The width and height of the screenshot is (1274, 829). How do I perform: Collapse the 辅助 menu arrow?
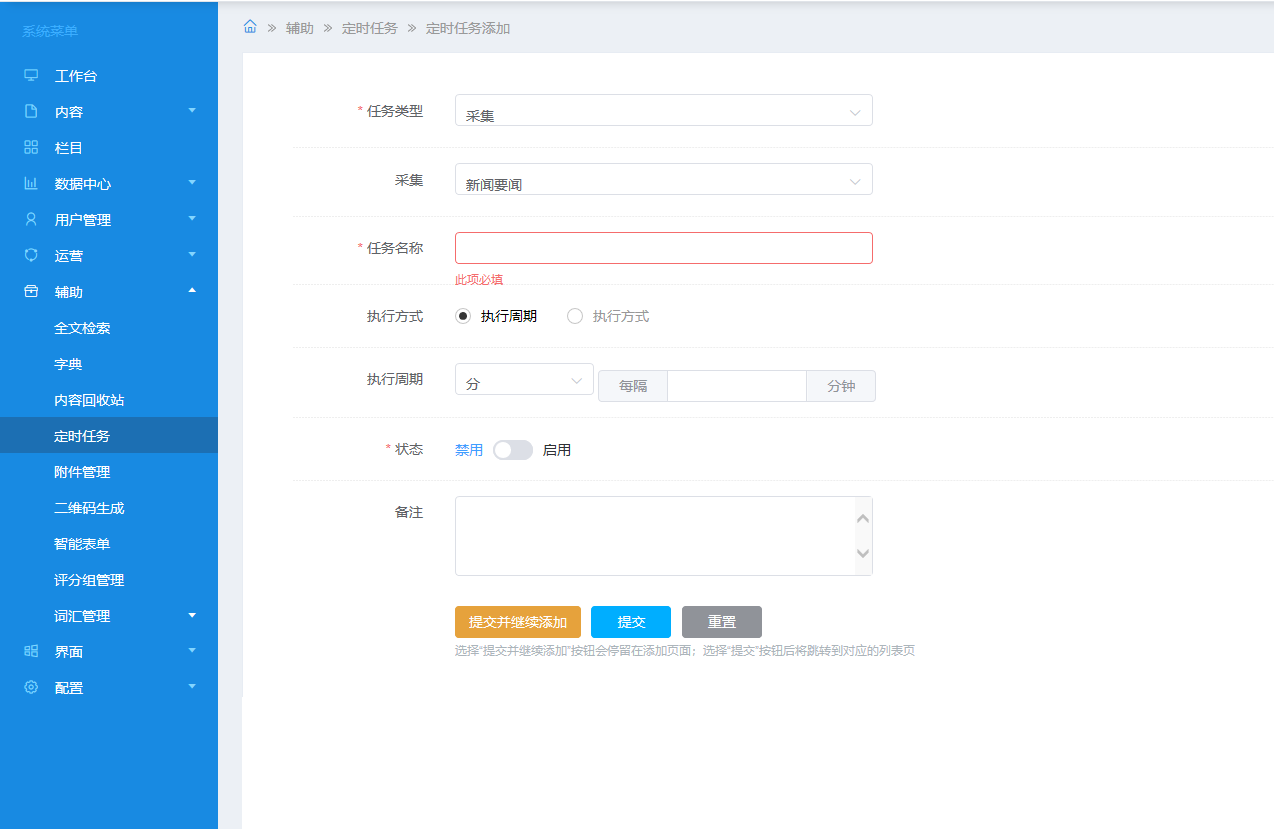point(192,290)
